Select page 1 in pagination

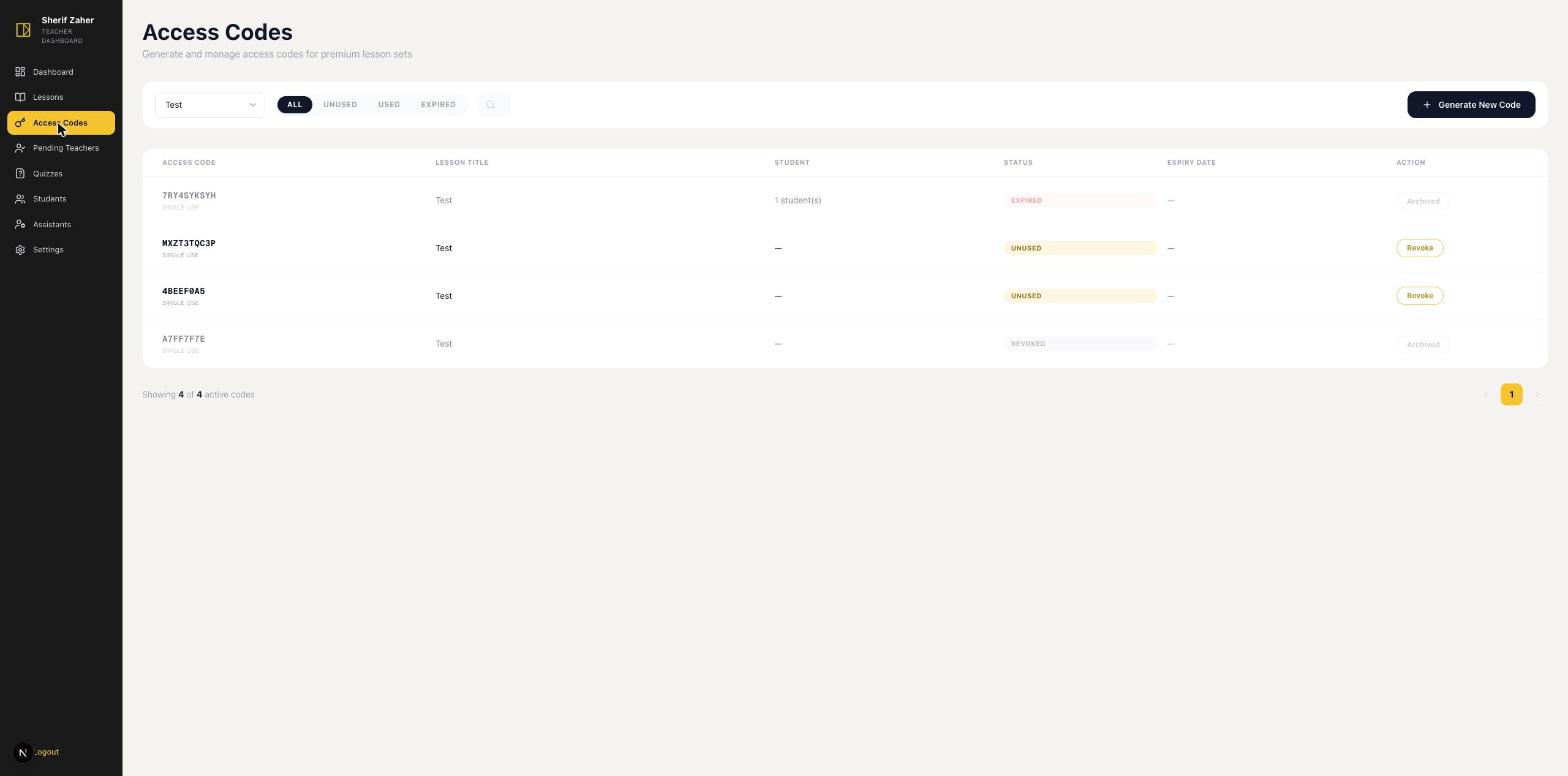point(1511,395)
